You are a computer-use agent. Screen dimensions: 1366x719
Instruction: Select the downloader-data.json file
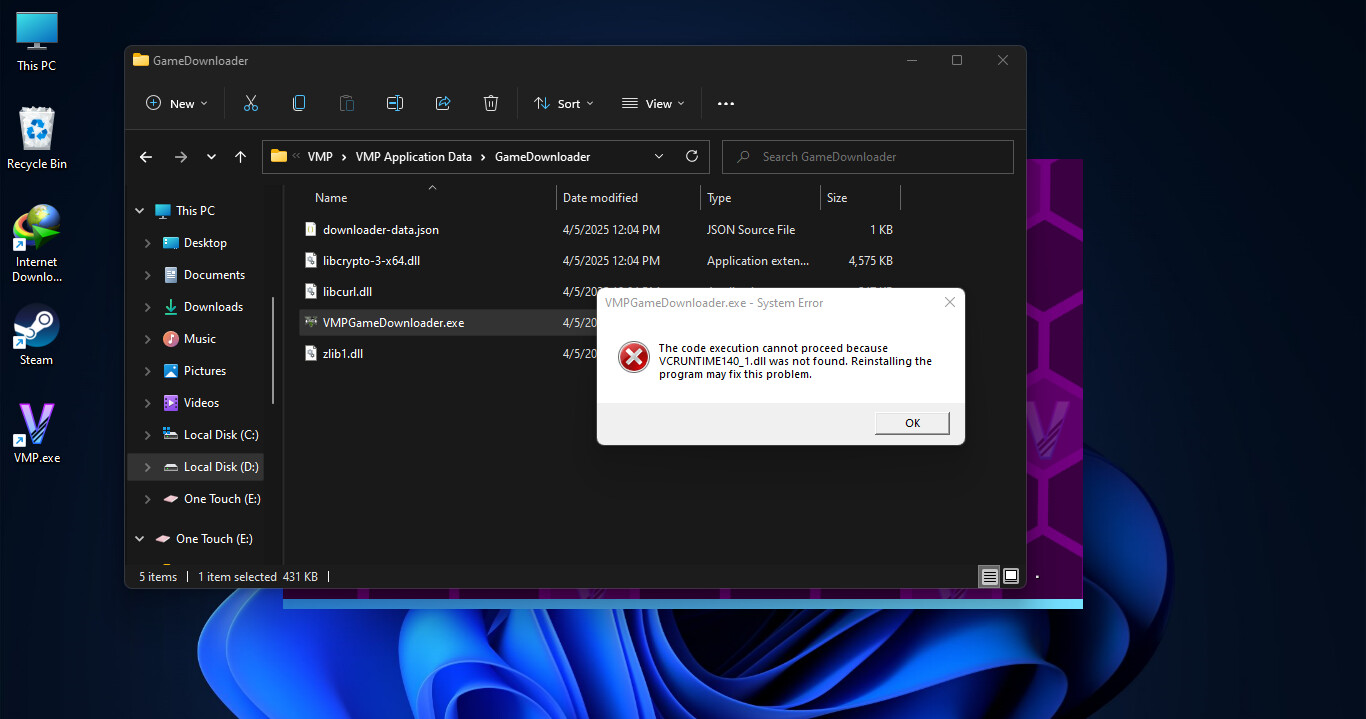click(x=380, y=230)
